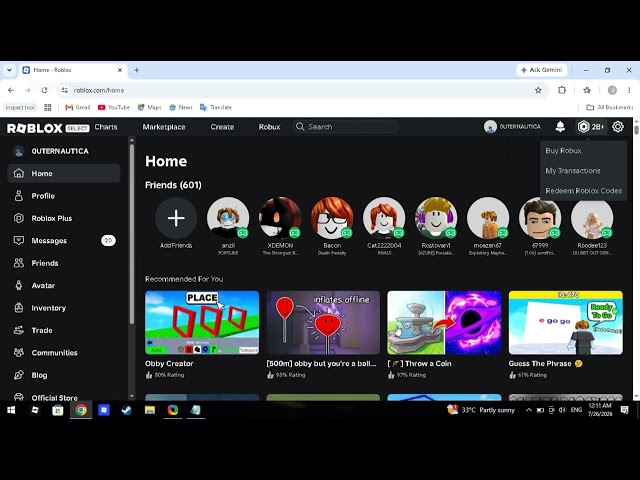Open the settings gear in Roblox header
The width and height of the screenshot is (640, 480).
[x=618, y=127]
